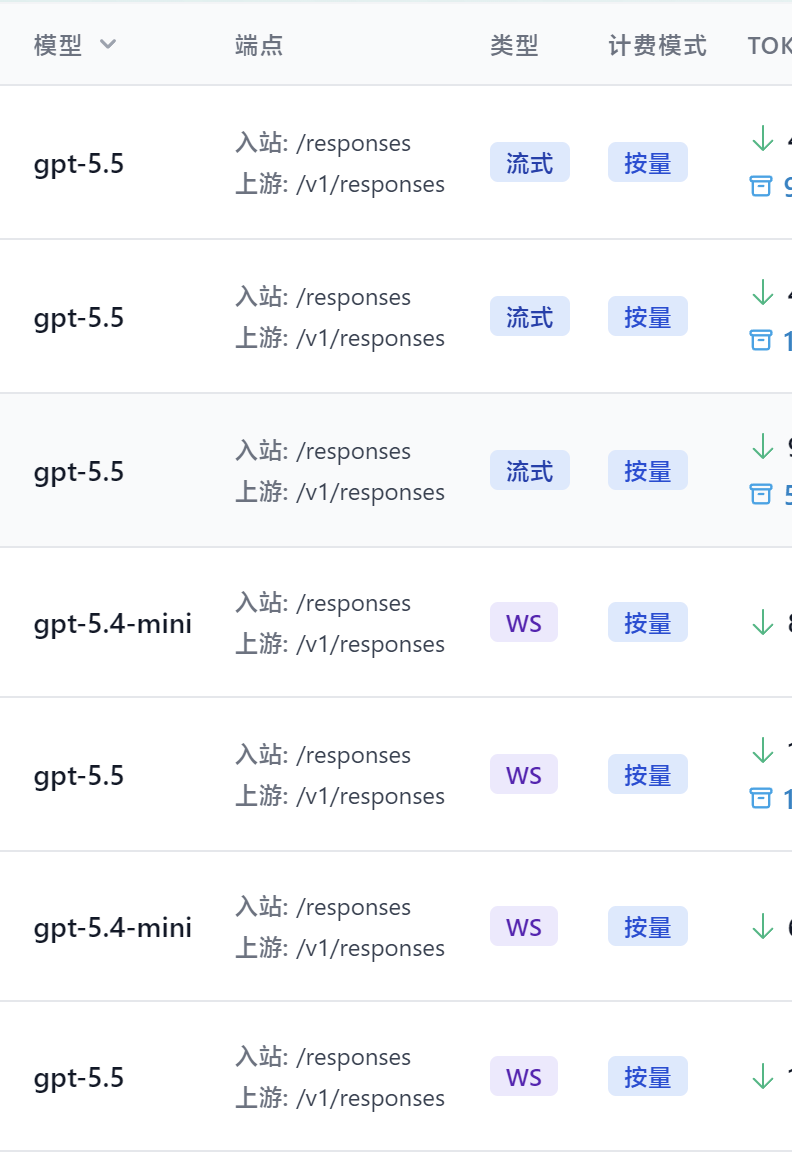
Task: Click the green down-arrow in the first gpt-5.4-mini row
Action: coord(762,622)
